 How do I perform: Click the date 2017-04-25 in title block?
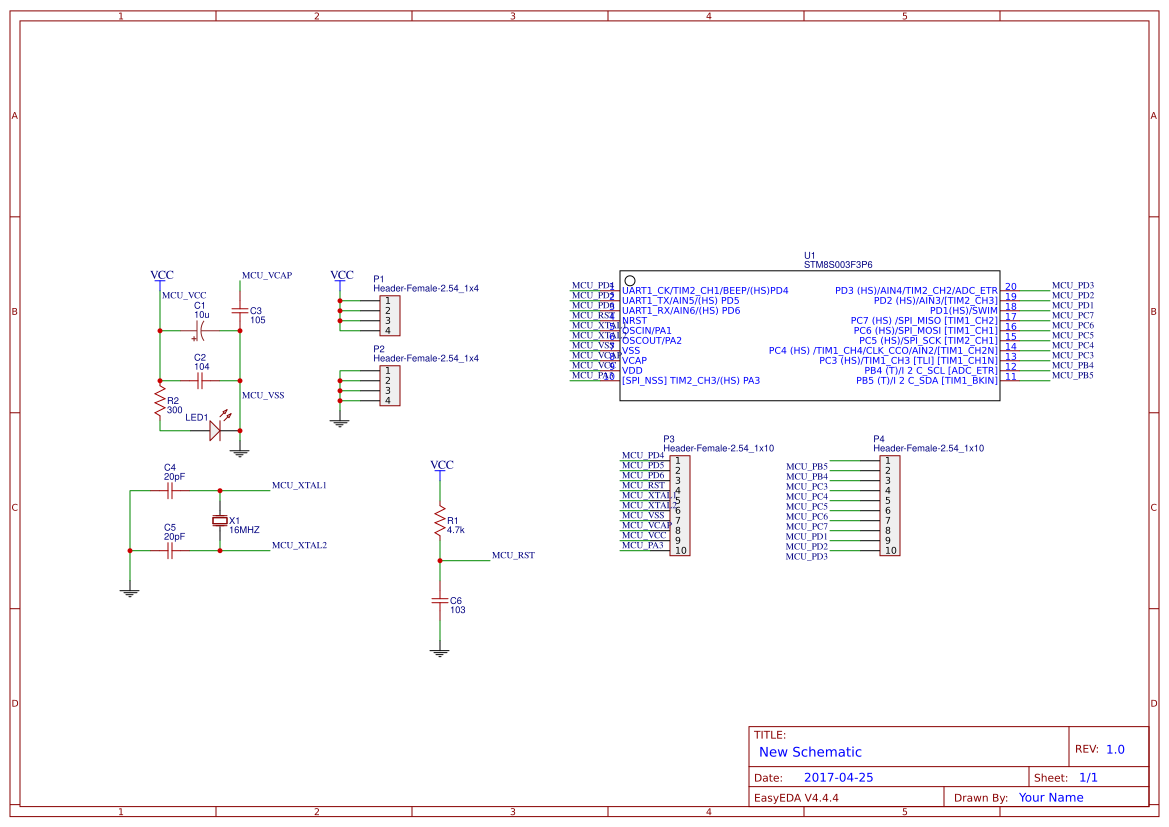tap(838, 778)
